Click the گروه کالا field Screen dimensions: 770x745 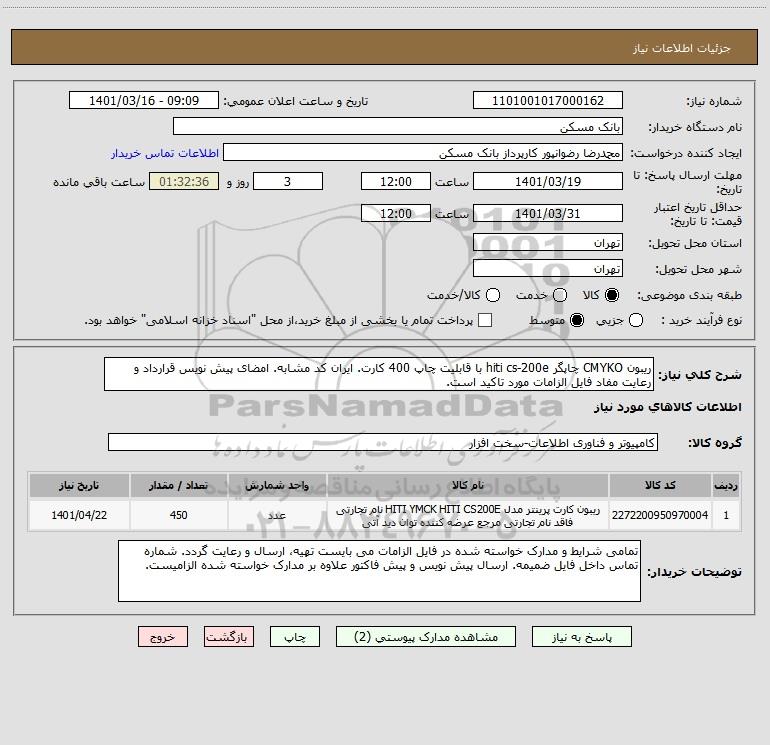point(383,442)
